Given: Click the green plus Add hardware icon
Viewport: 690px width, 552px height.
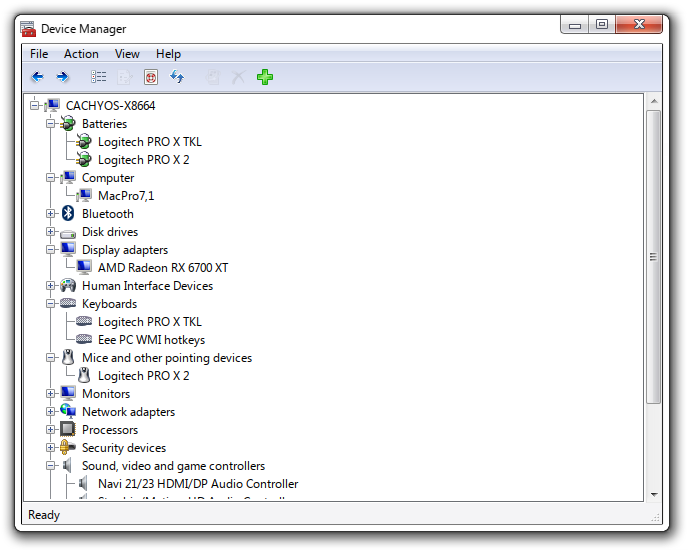Looking at the screenshot, I should [x=265, y=77].
